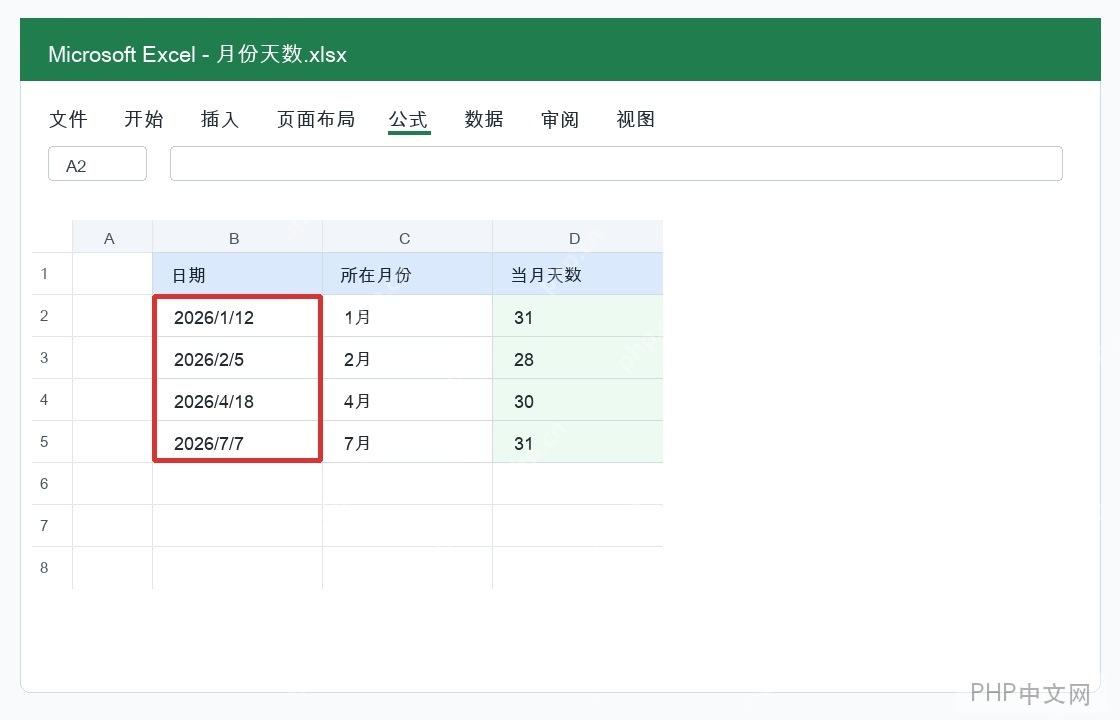
Task: Select row 2 header
Action: click(x=51, y=316)
